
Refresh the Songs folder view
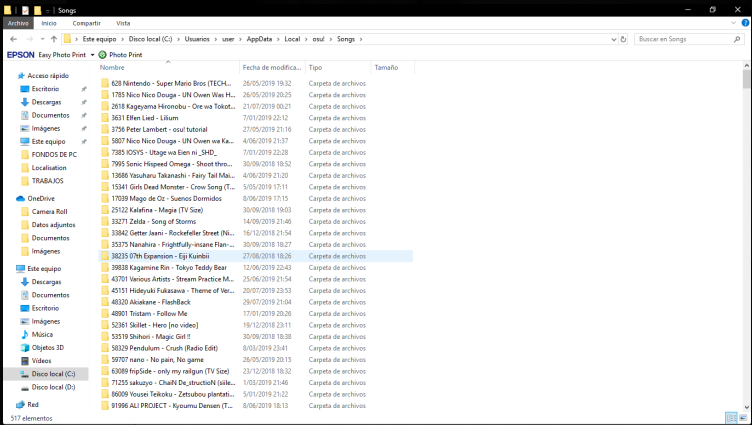[x=623, y=39]
